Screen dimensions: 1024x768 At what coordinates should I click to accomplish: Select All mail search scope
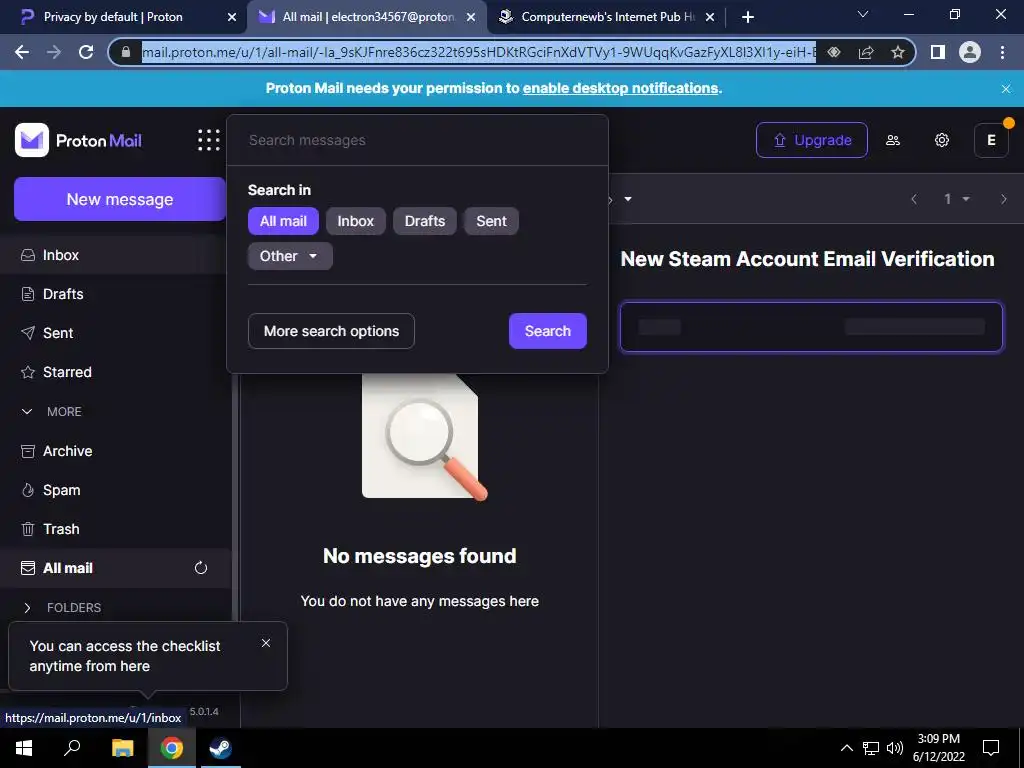[283, 221]
